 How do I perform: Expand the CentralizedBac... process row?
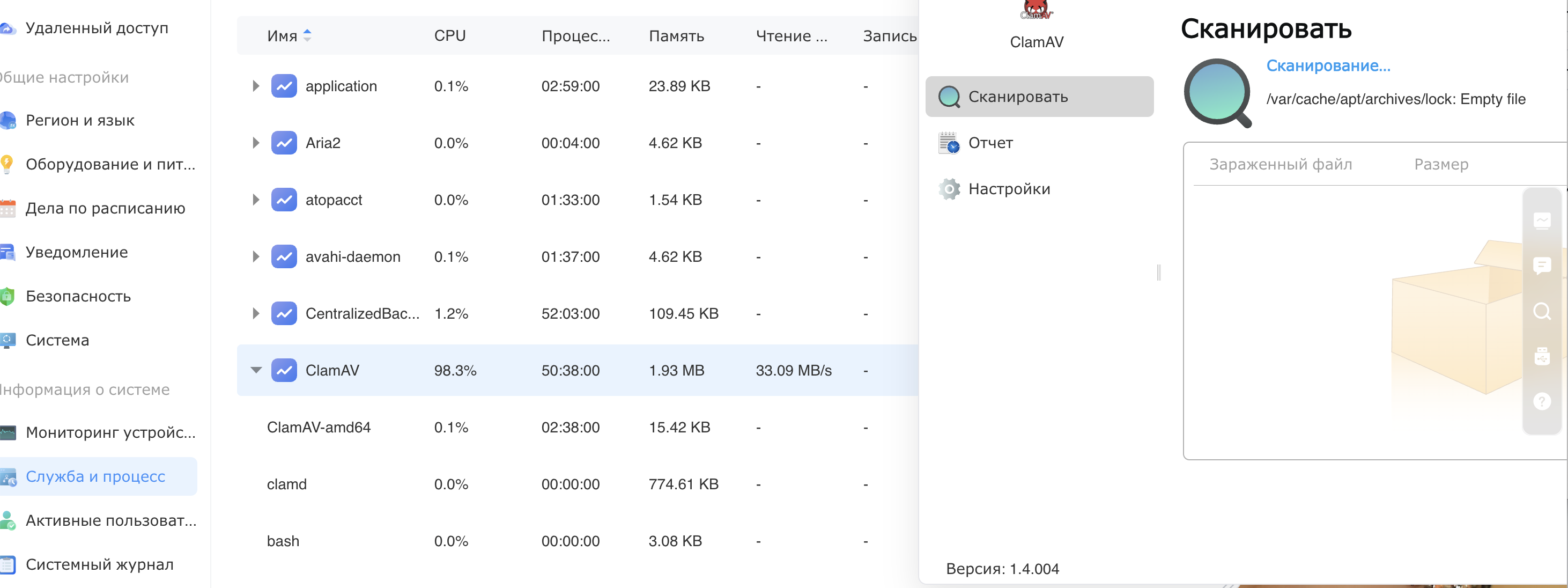256,313
